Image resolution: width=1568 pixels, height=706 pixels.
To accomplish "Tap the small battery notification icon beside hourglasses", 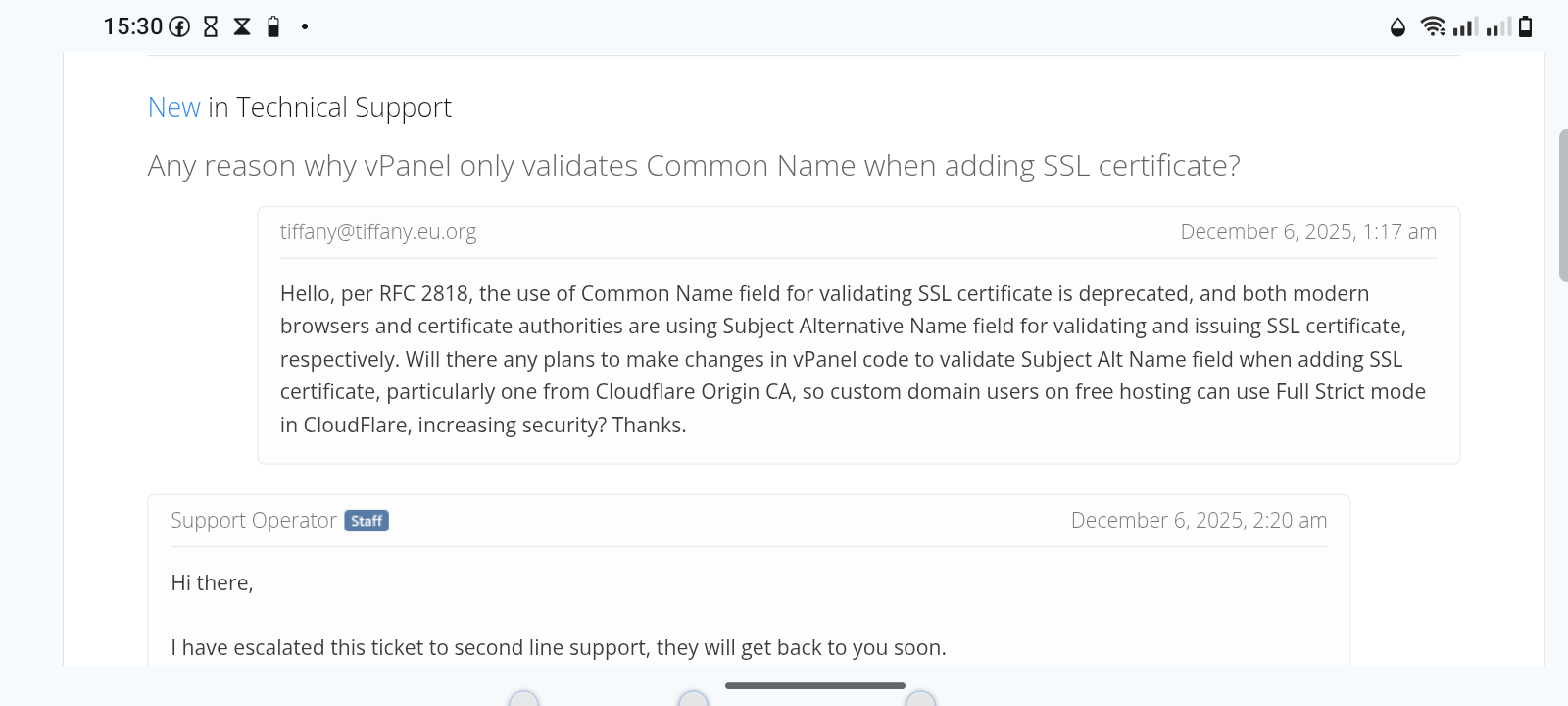I will point(273,26).
